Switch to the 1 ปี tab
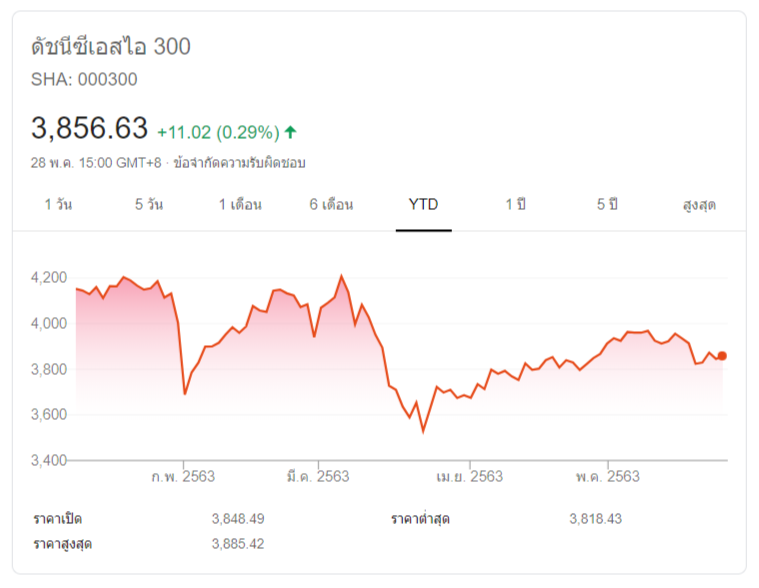The image size is (759, 588). (515, 205)
